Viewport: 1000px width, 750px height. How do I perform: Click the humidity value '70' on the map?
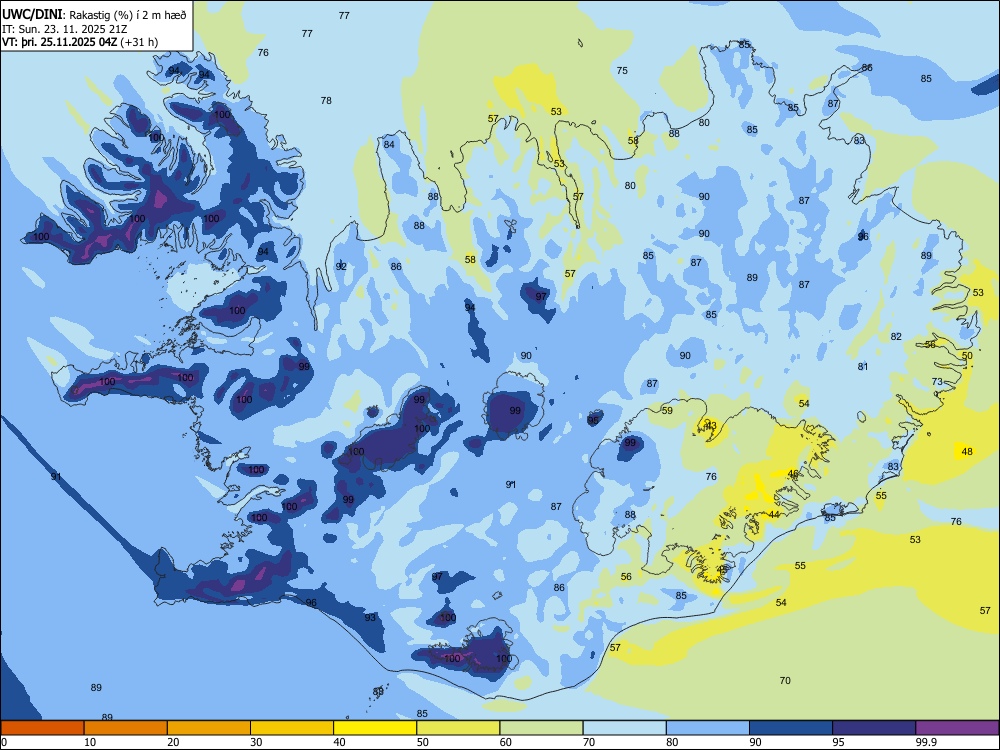[x=785, y=681]
